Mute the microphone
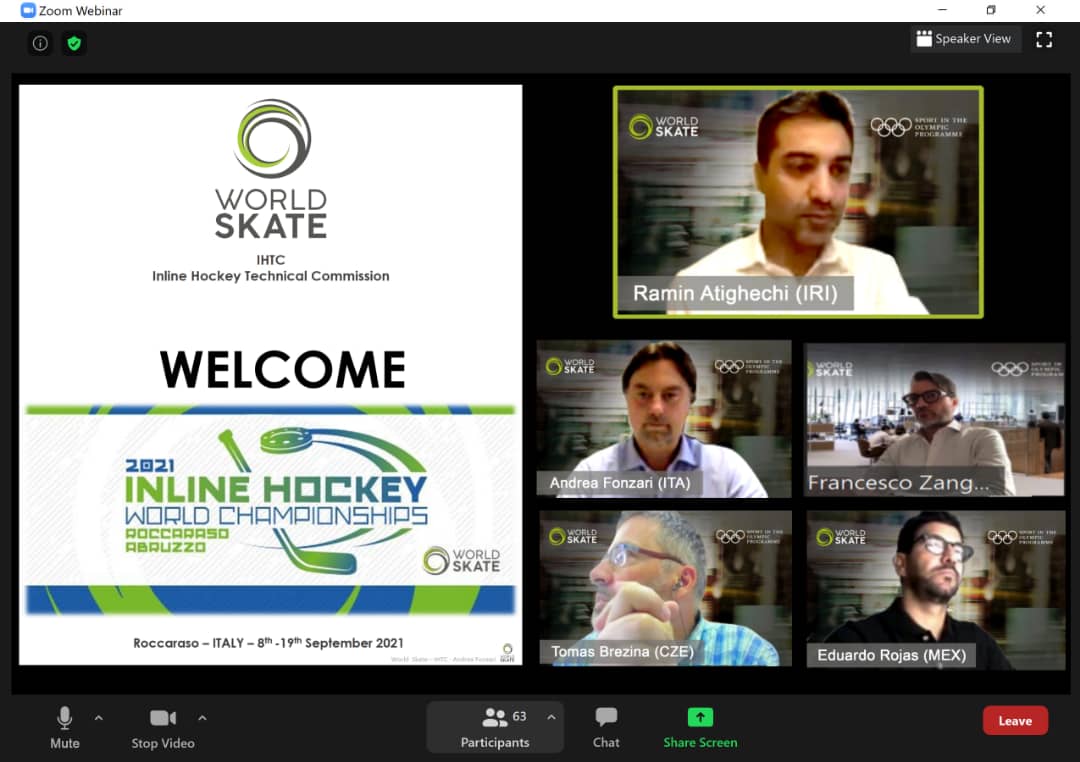This screenshot has width=1080, height=762. tap(65, 727)
